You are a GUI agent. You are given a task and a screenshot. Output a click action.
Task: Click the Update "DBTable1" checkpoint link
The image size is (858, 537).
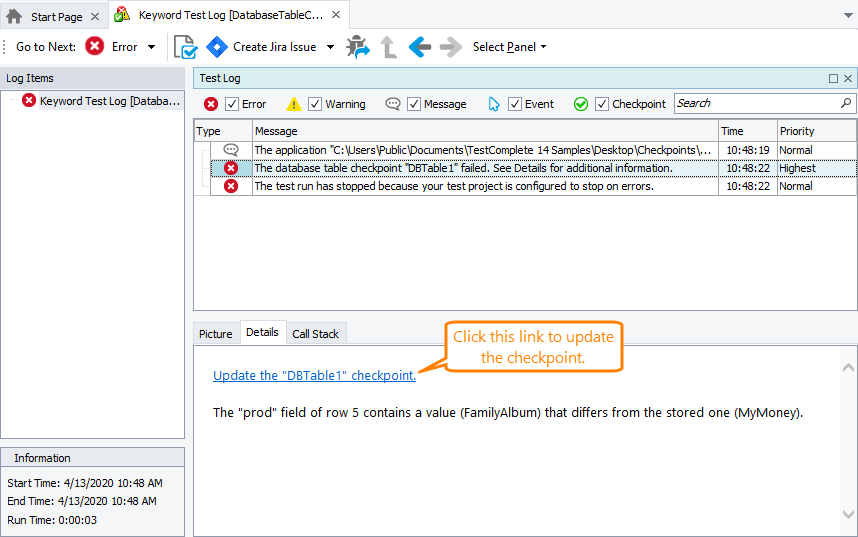pos(314,376)
